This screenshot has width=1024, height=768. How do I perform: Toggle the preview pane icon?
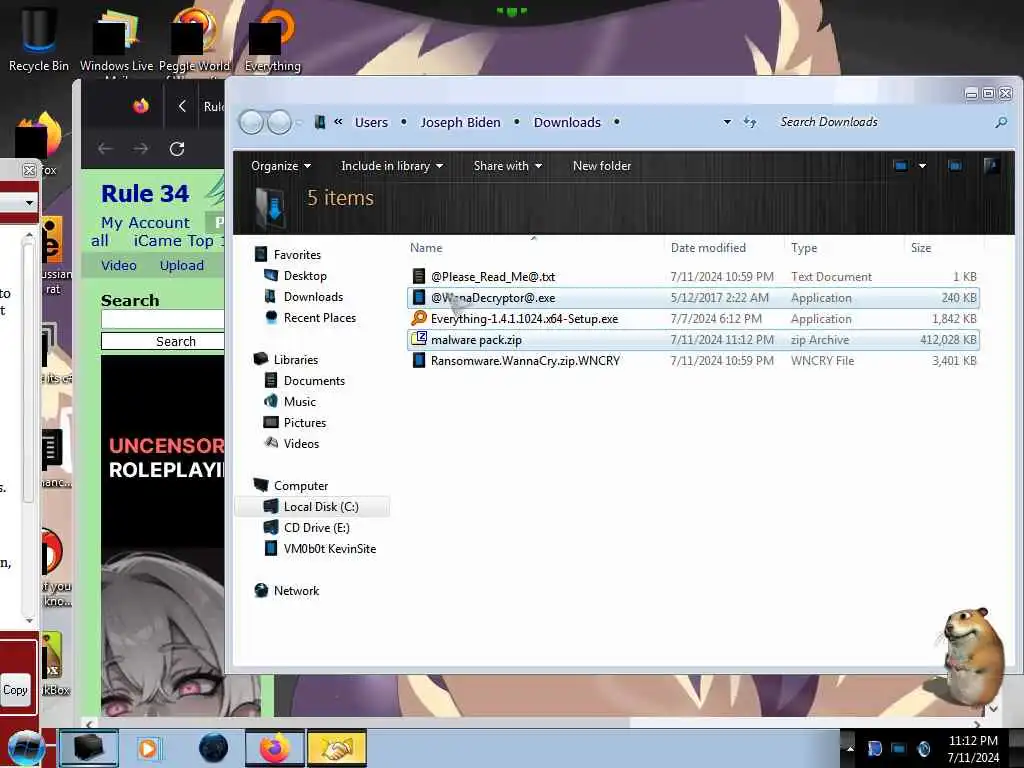tap(955, 166)
